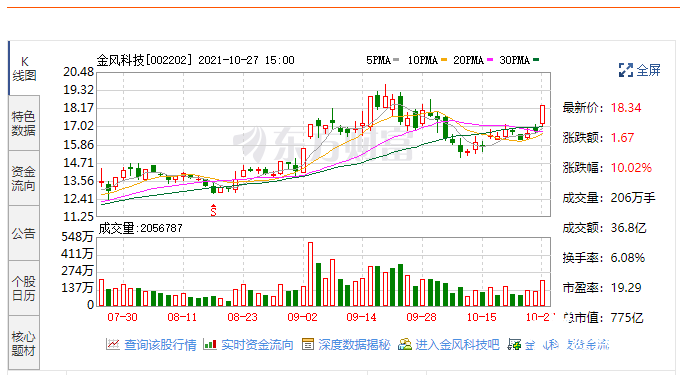Click the orange 10PMA legend swatch
This screenshot has width=680, height=375.
[444, 60]
